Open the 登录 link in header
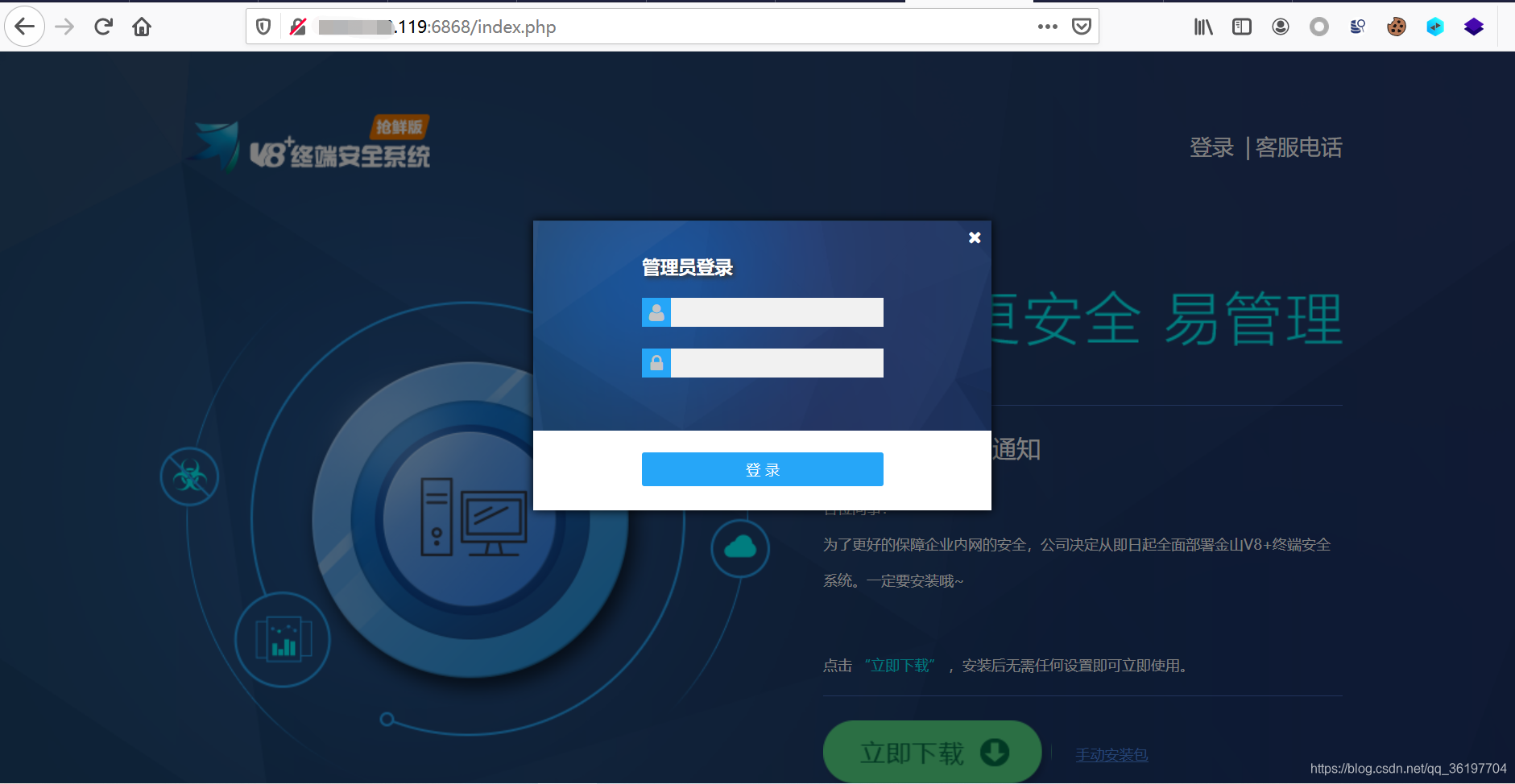 [1212, 147]
